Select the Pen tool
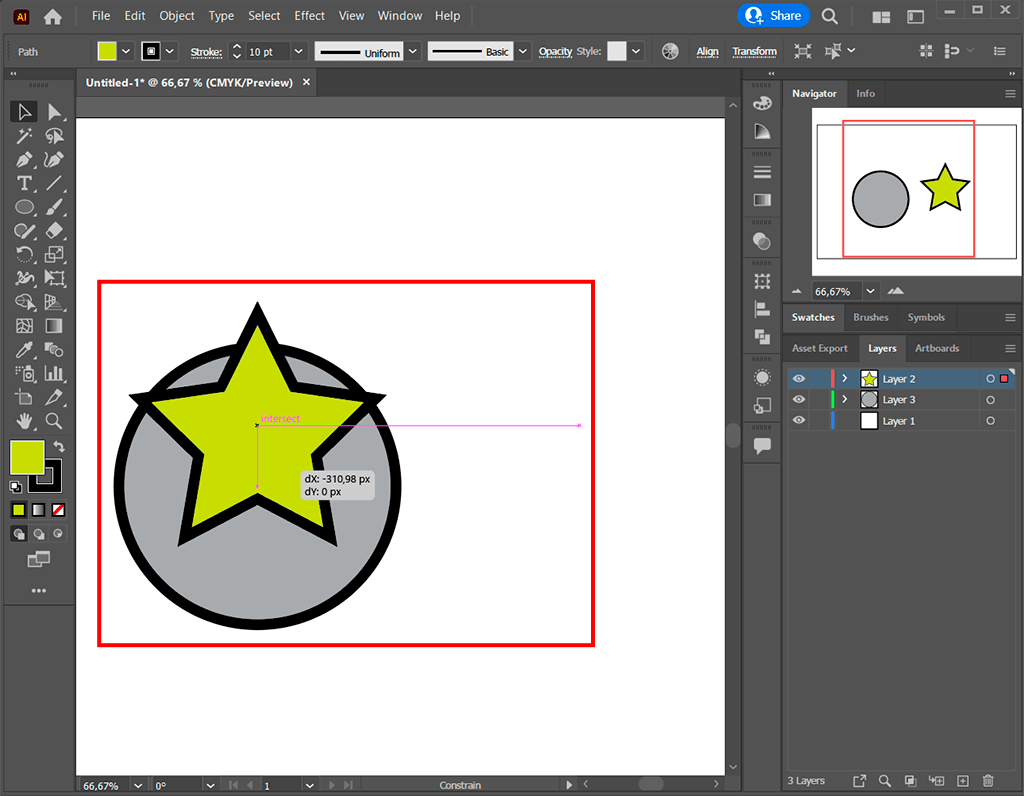 (24, 159)
